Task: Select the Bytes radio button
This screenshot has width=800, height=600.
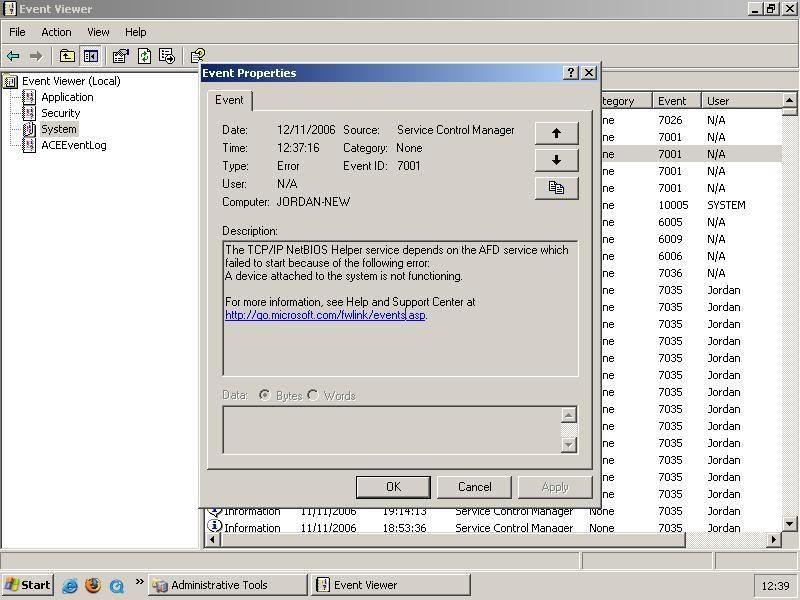Action: [x=264, y=395]
